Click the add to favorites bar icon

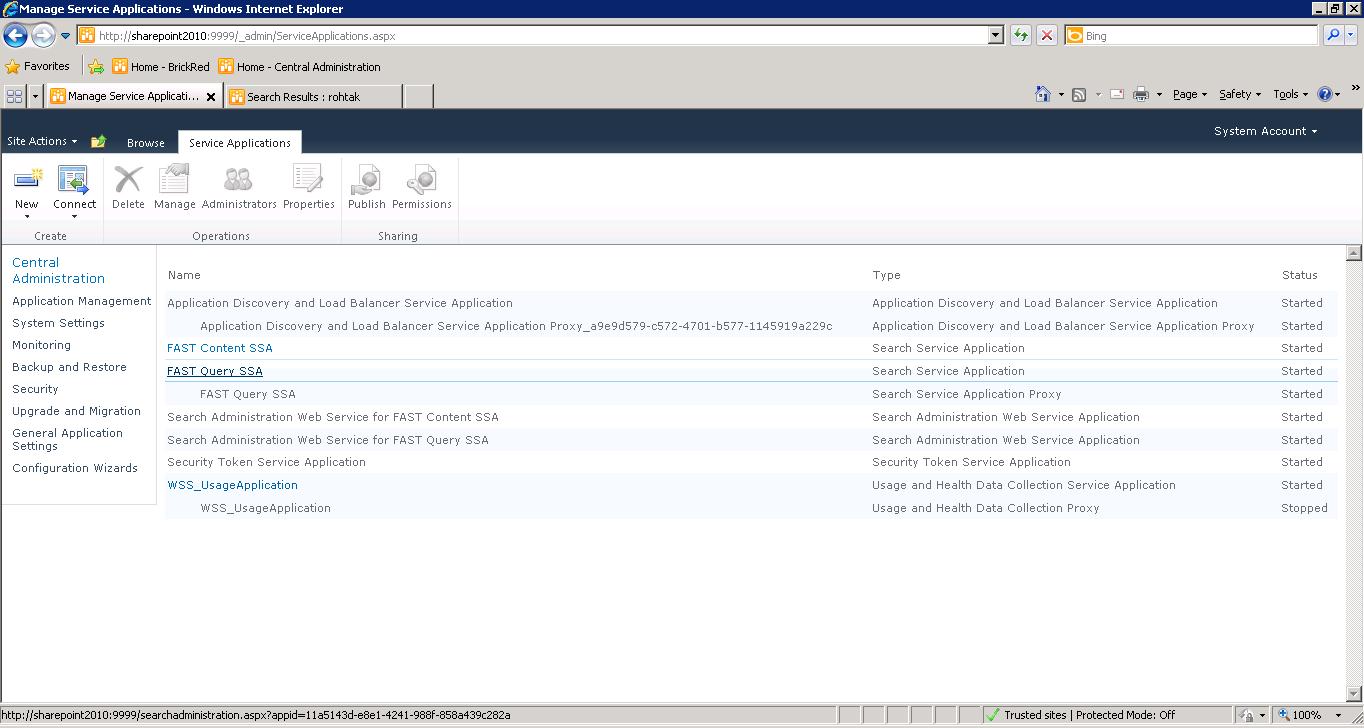[x=96, y=67]
